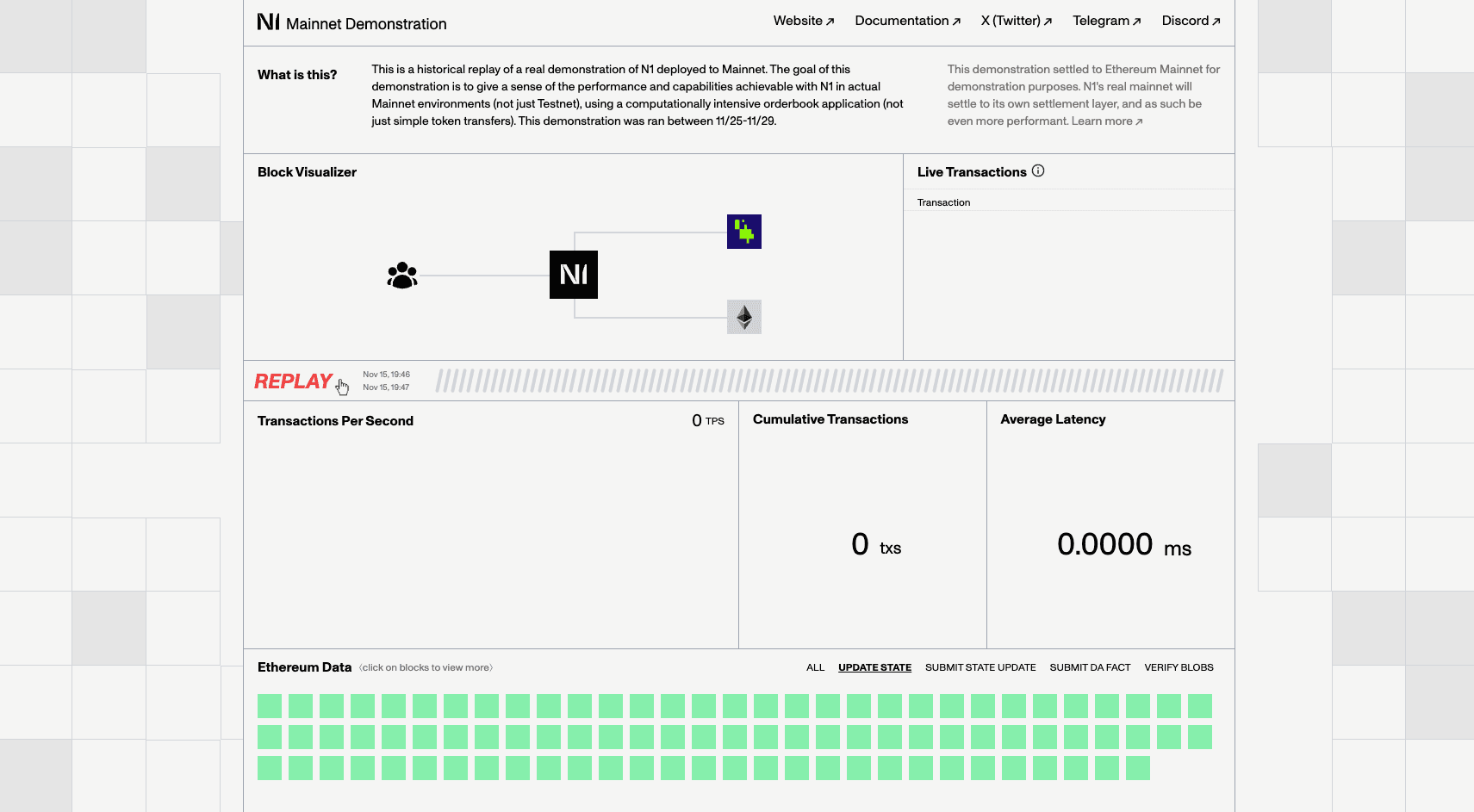Select the VERIFY BLOBS filter
The height and width of the screenshot is (812, 1474).
click(x=1179, y=667)
